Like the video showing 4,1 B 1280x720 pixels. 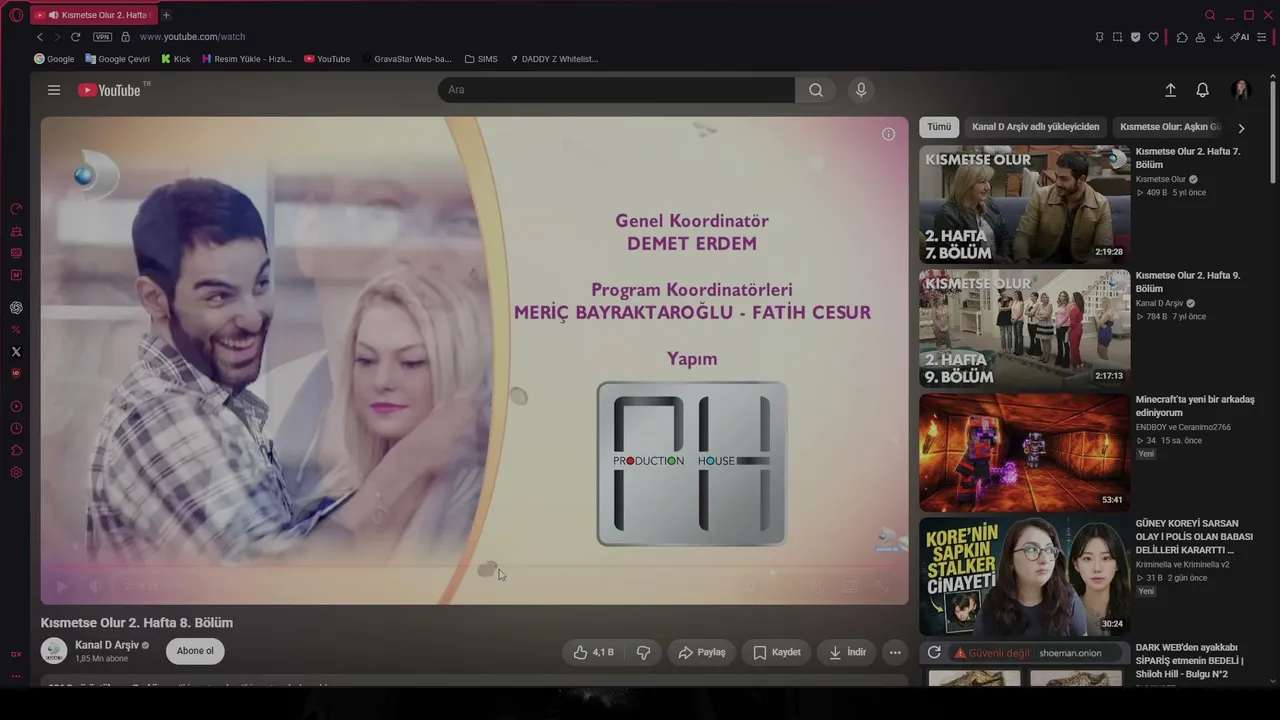click(593, 652)
